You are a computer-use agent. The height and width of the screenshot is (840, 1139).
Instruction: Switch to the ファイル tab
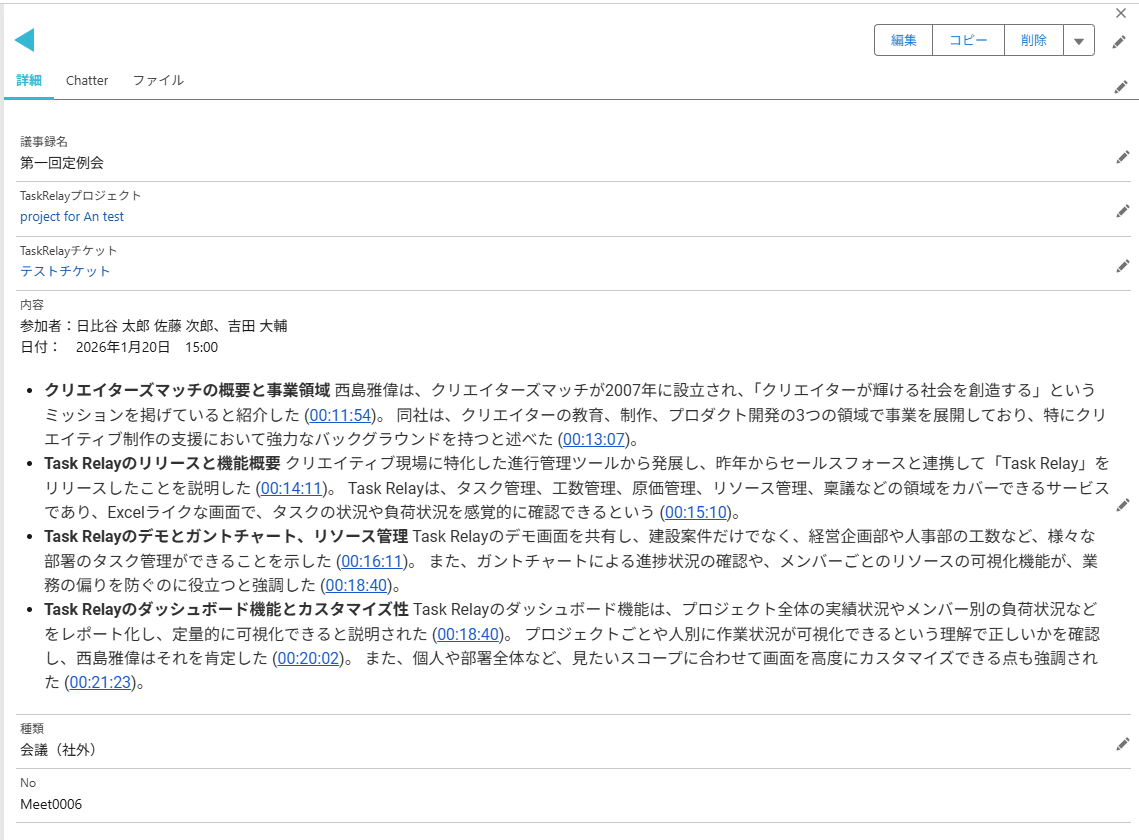pos(158,81)
